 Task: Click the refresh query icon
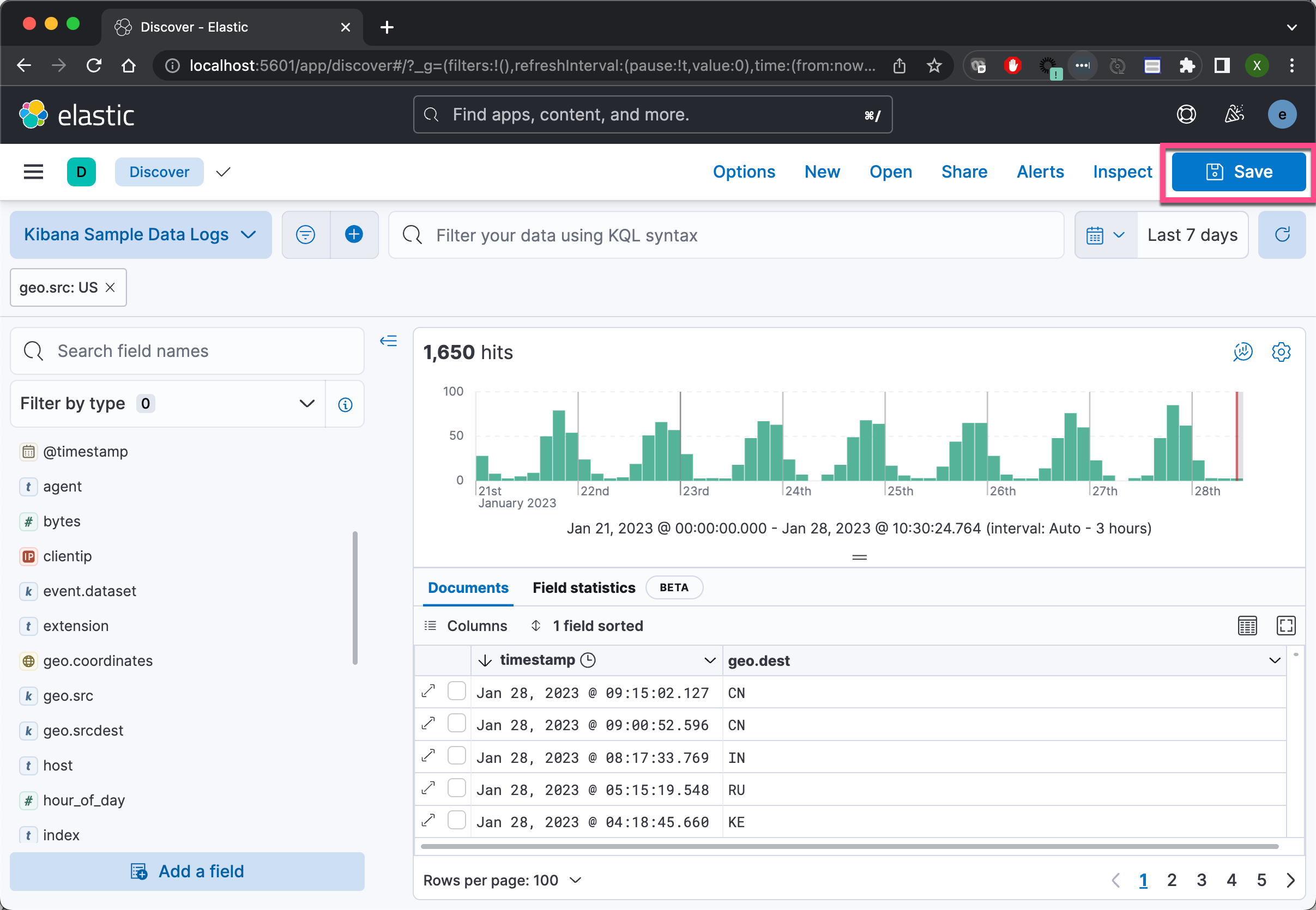tap(1282, 234)
